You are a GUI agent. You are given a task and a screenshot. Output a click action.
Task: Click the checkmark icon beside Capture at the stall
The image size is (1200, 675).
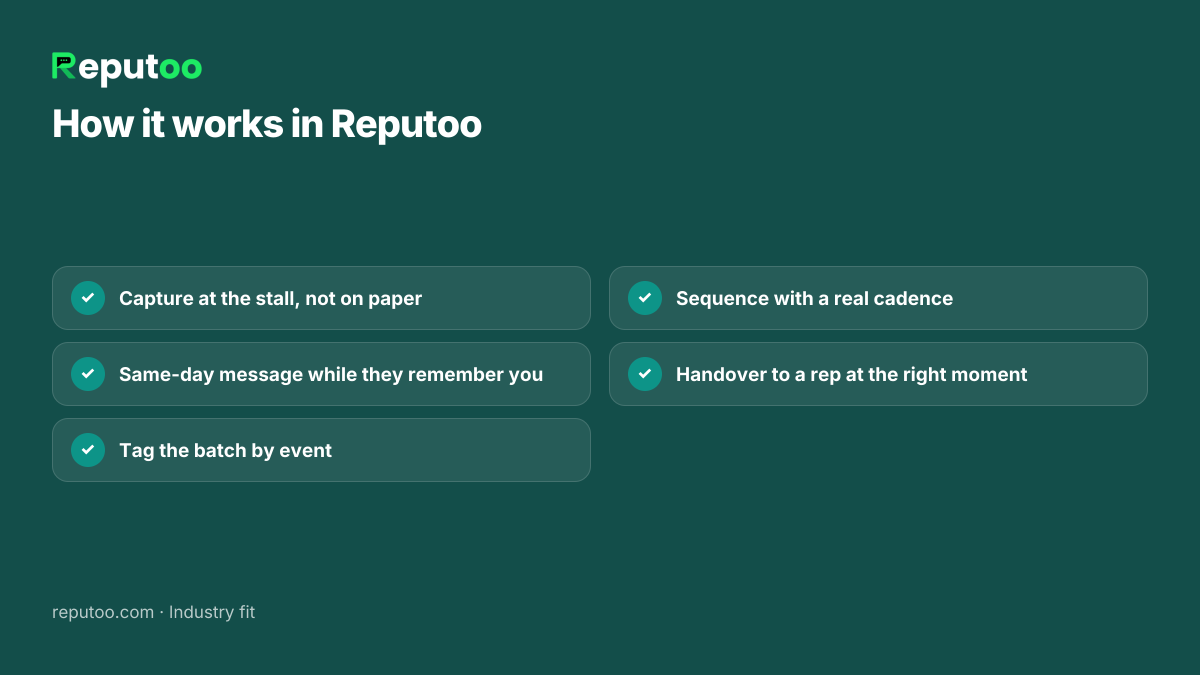pos(88,298)
